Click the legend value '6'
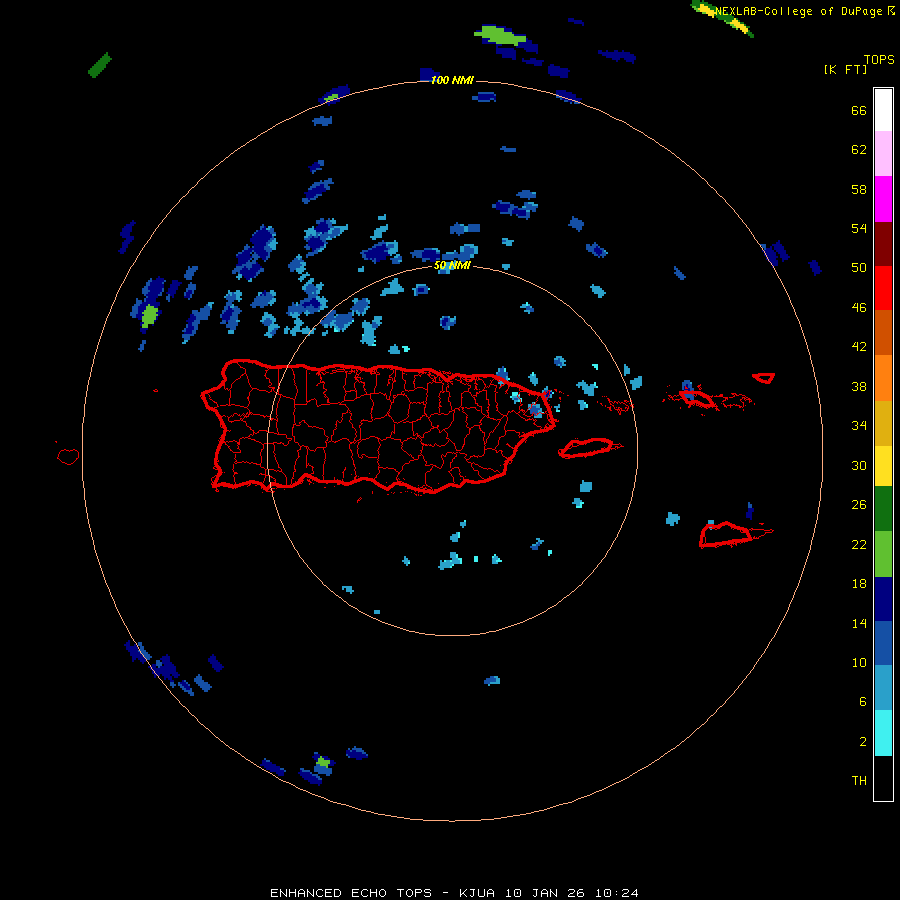 [x=863, y=701]
